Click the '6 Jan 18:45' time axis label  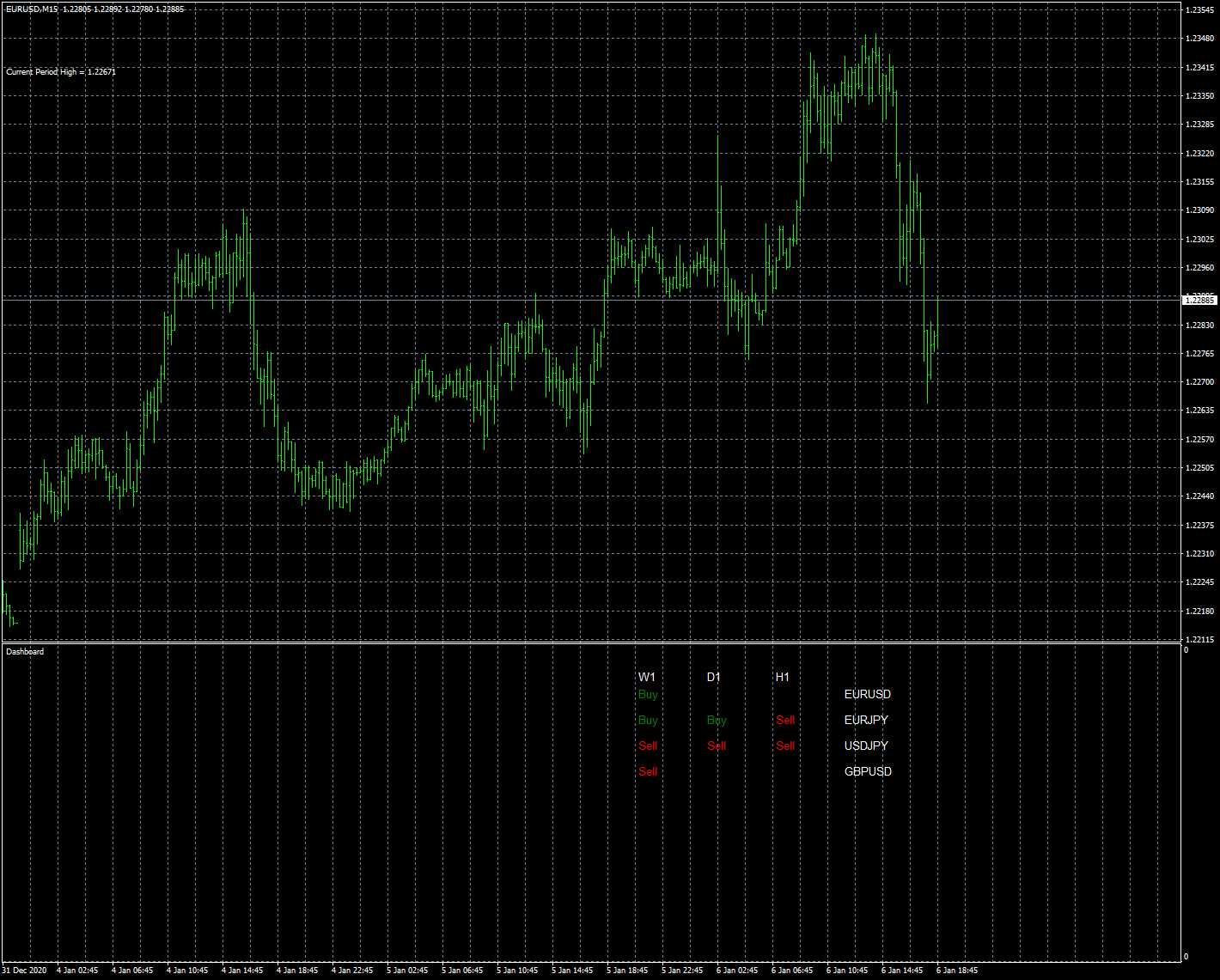(x=957, y=971)
